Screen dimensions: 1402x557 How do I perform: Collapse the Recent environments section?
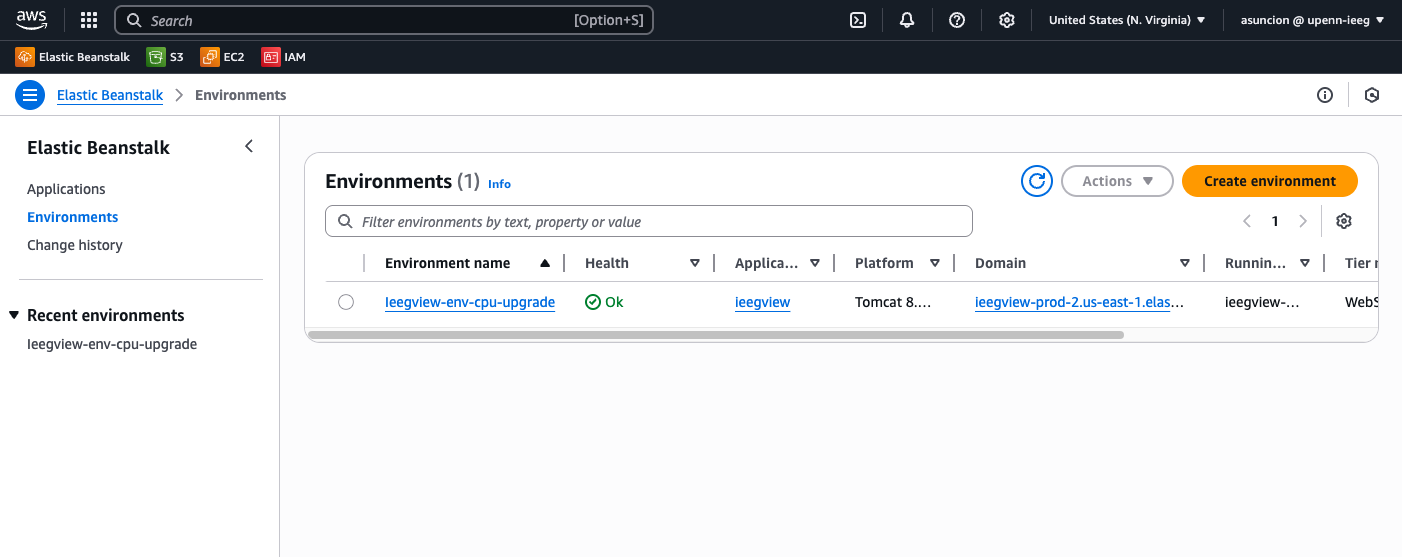[x=14, y=315]
